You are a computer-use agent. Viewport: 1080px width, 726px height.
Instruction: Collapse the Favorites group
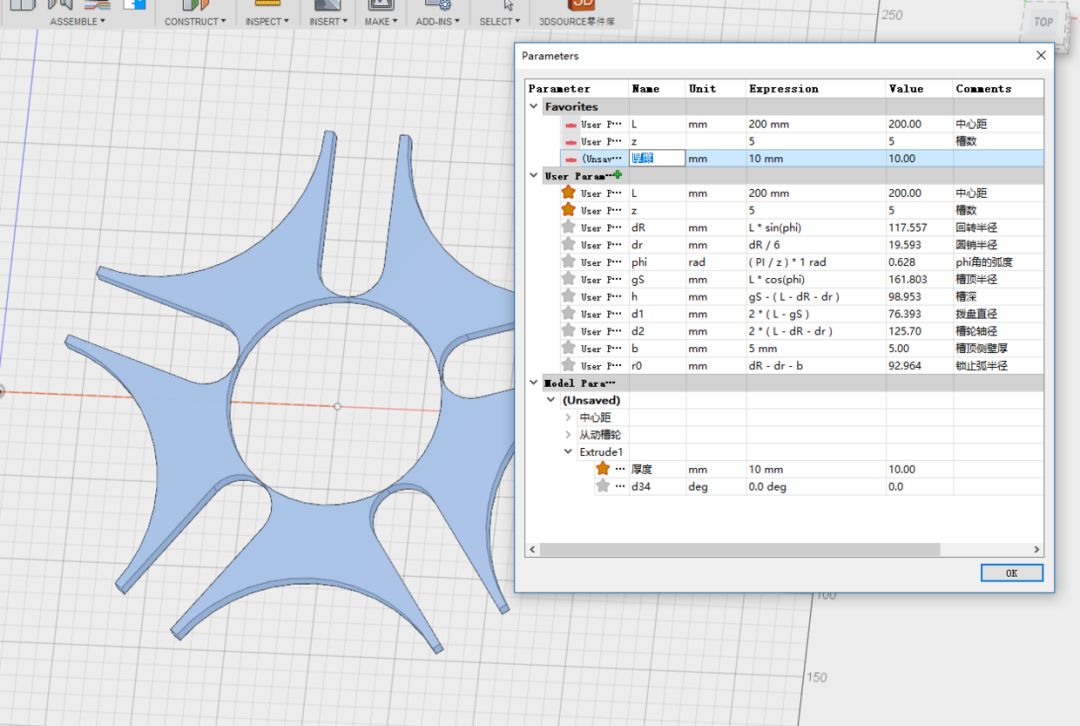534,107
